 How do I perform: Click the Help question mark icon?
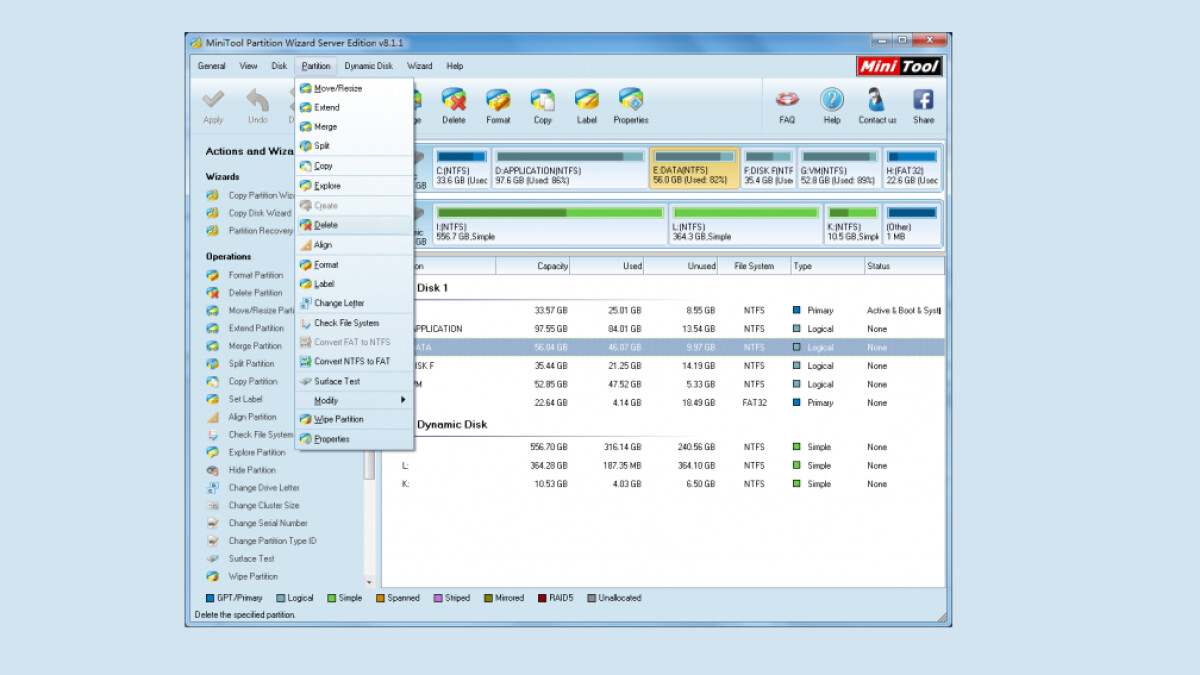832,100
